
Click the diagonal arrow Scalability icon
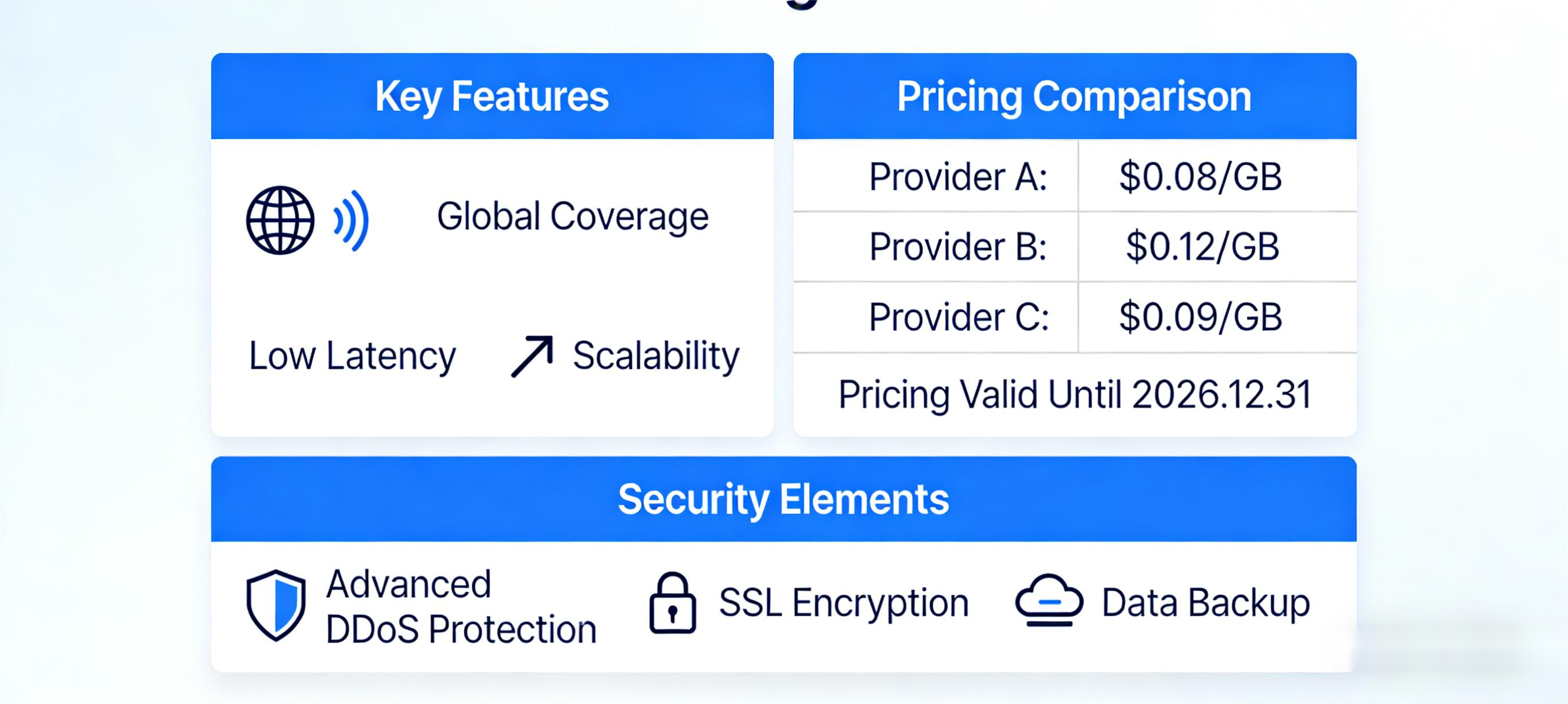[x=531, y=356]
